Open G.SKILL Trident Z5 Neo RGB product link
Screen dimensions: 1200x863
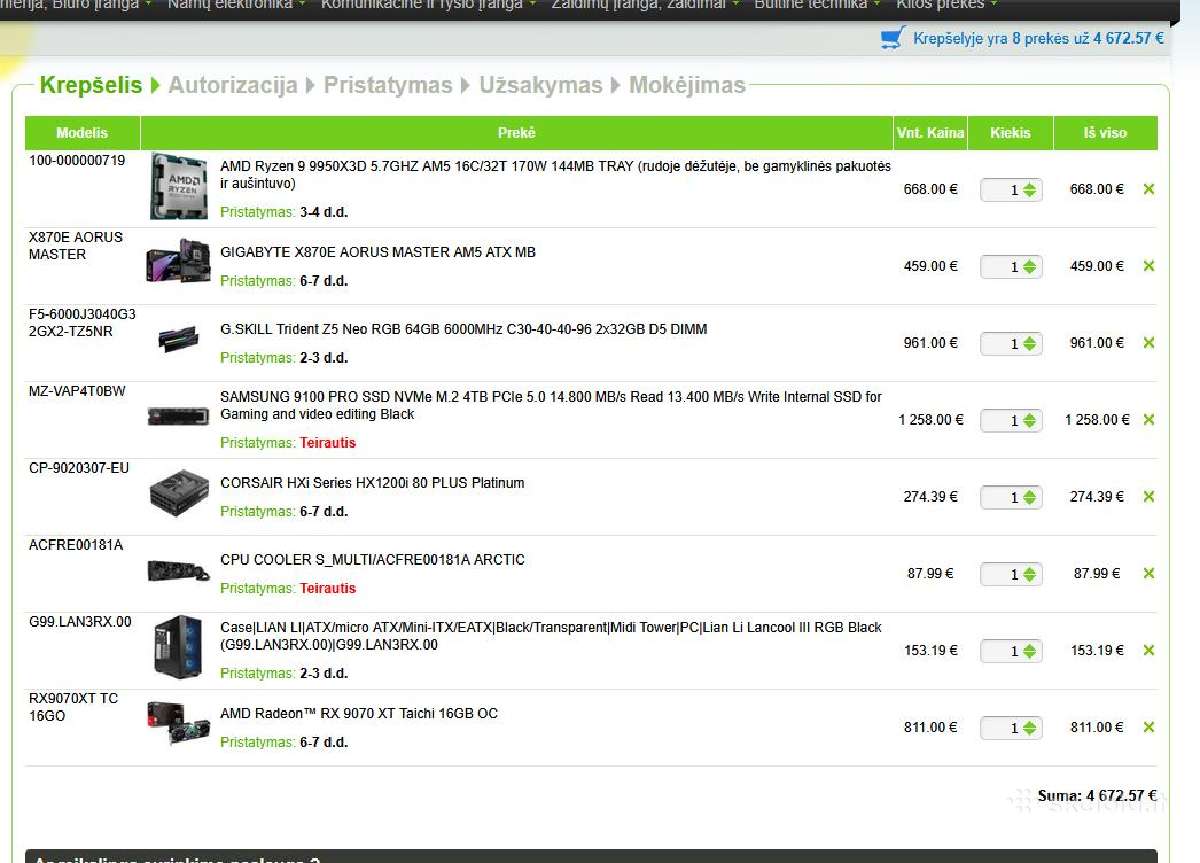[463, 329]
